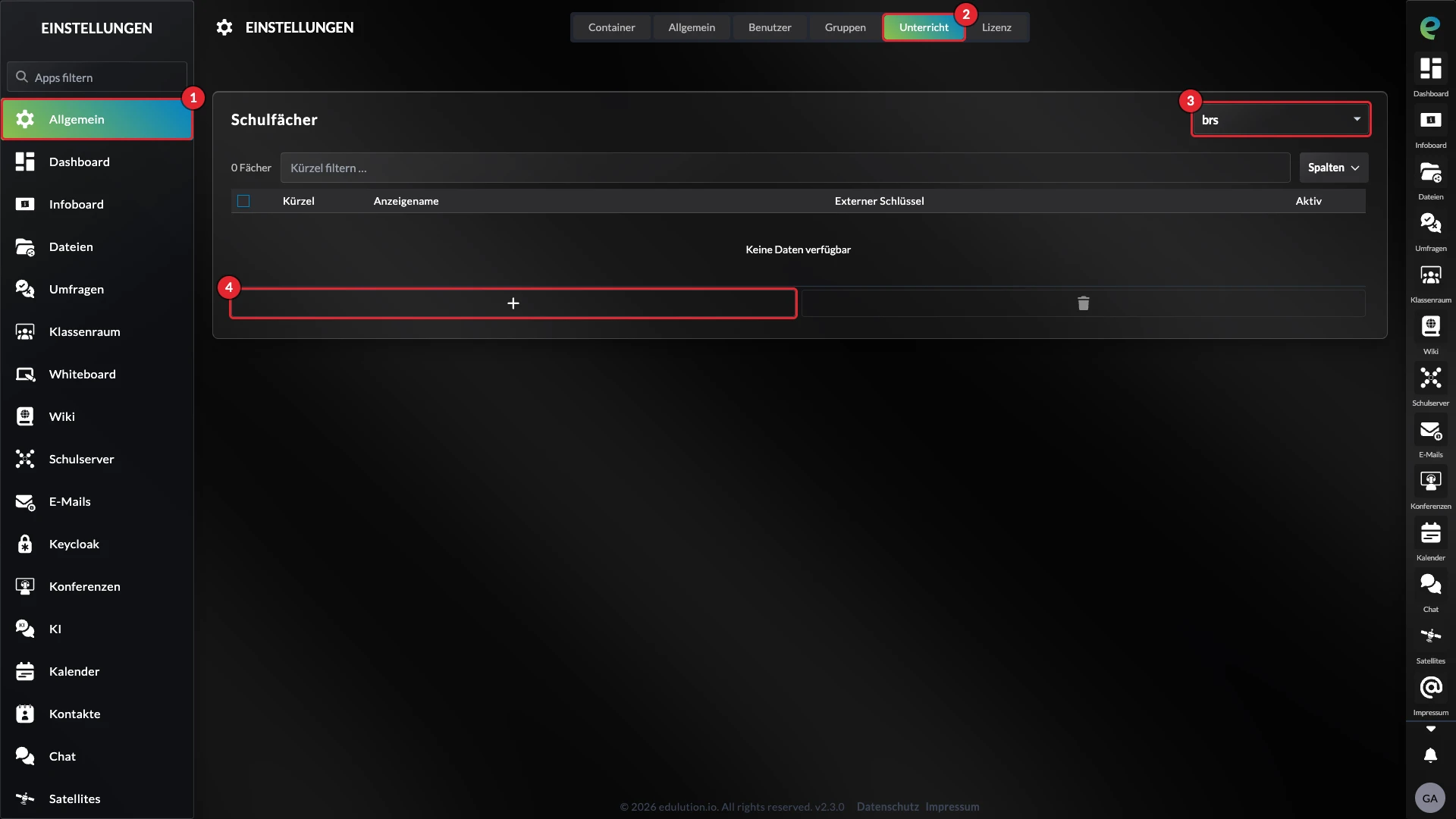Image resolution: width=1456 pixels, height=819 pixels.
Task: Click into the Kürzel filtern field
Action: point(785,168)
